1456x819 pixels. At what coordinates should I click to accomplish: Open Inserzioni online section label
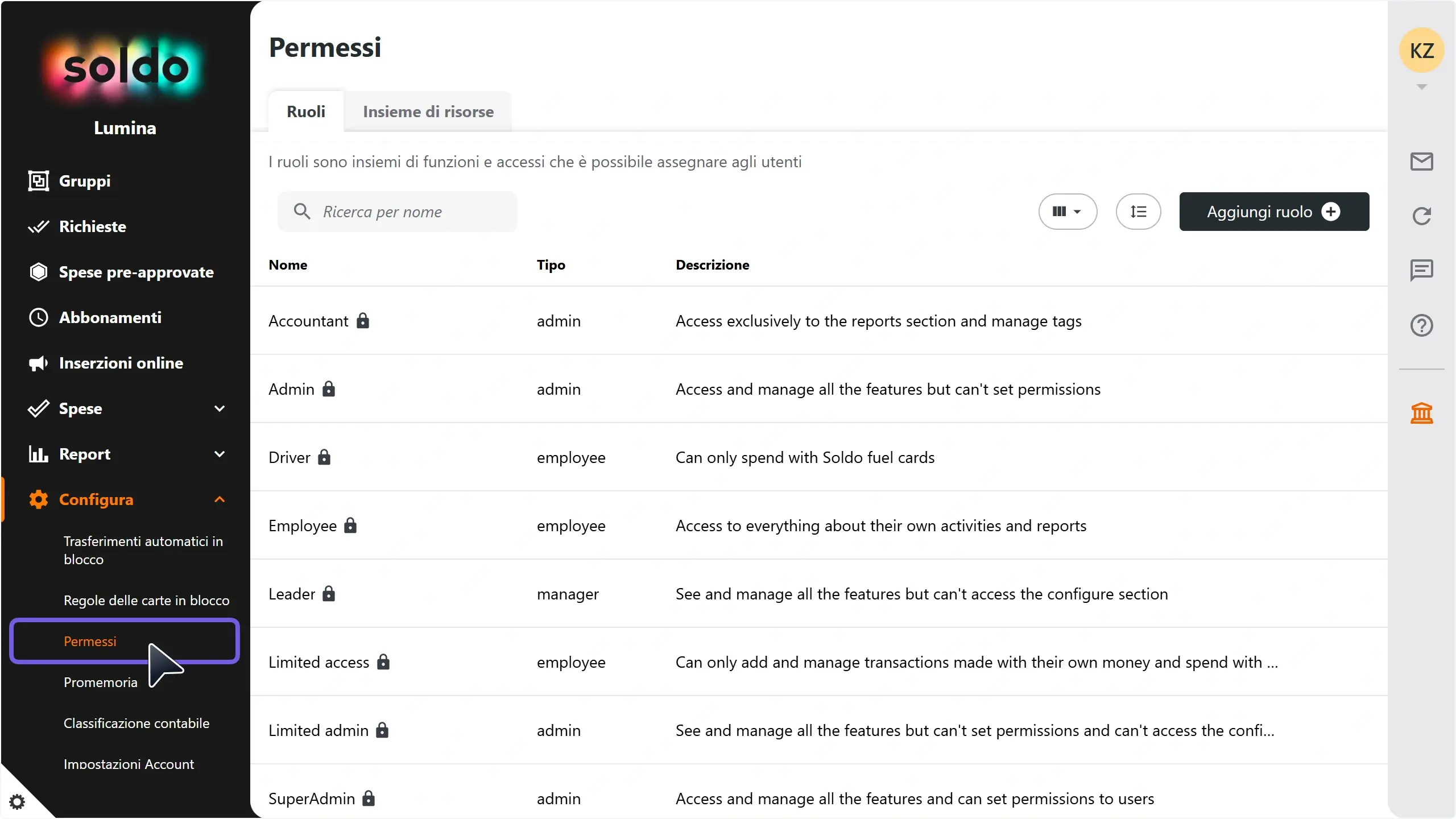pyautogui.click(x=121, y=363)
